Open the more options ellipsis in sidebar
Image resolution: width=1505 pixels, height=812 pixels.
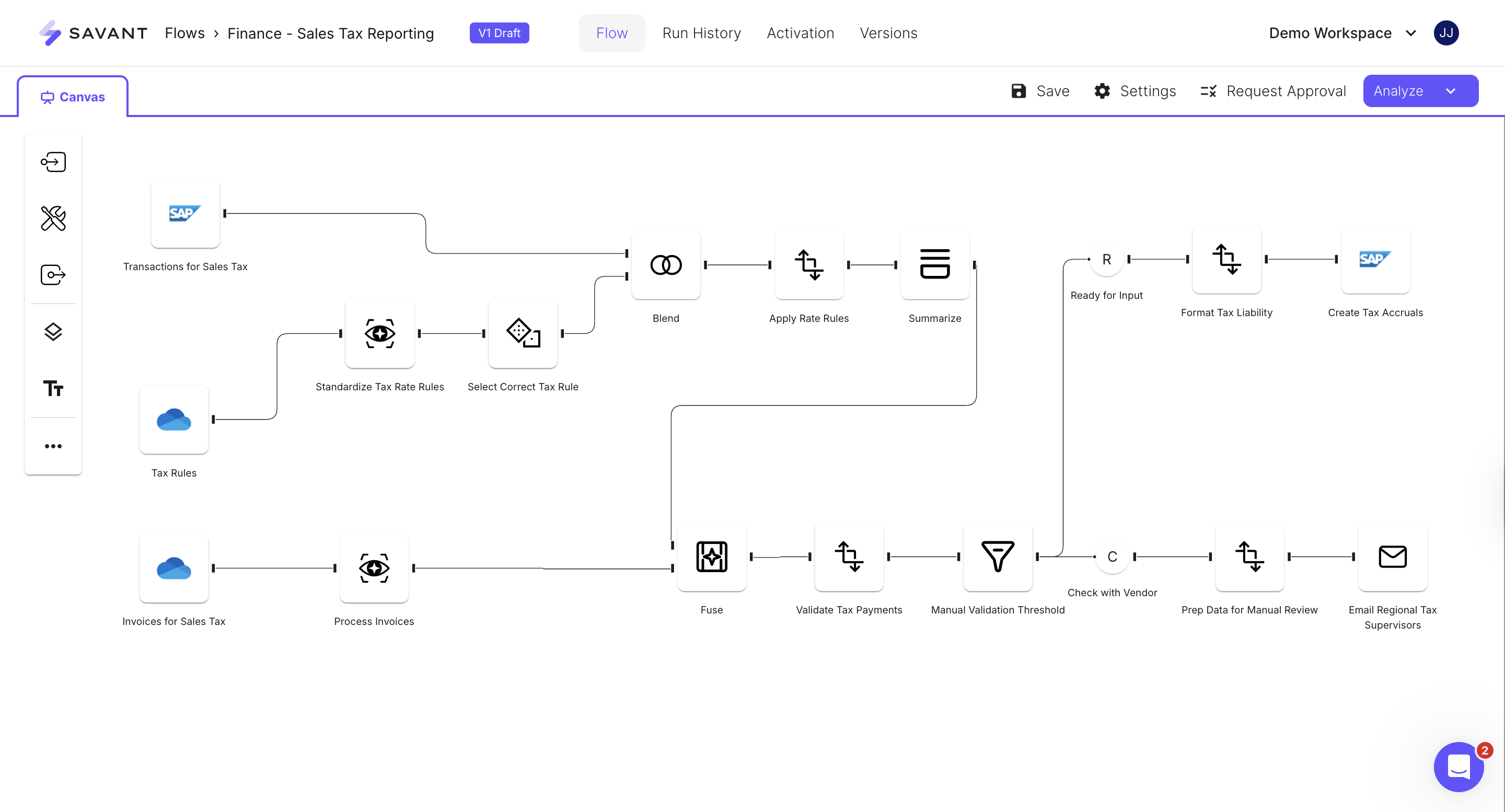[x=53, y=446]
